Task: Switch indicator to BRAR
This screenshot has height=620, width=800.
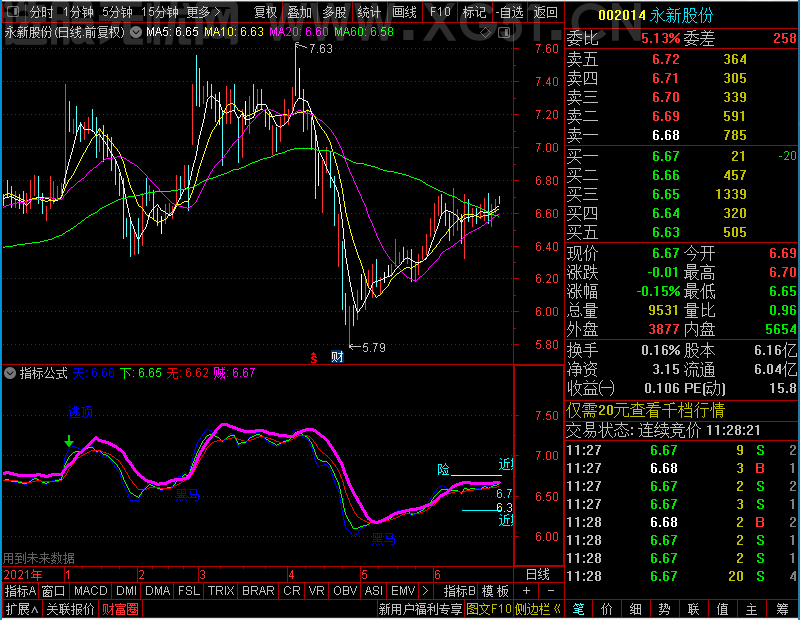Action: [258, 591]
